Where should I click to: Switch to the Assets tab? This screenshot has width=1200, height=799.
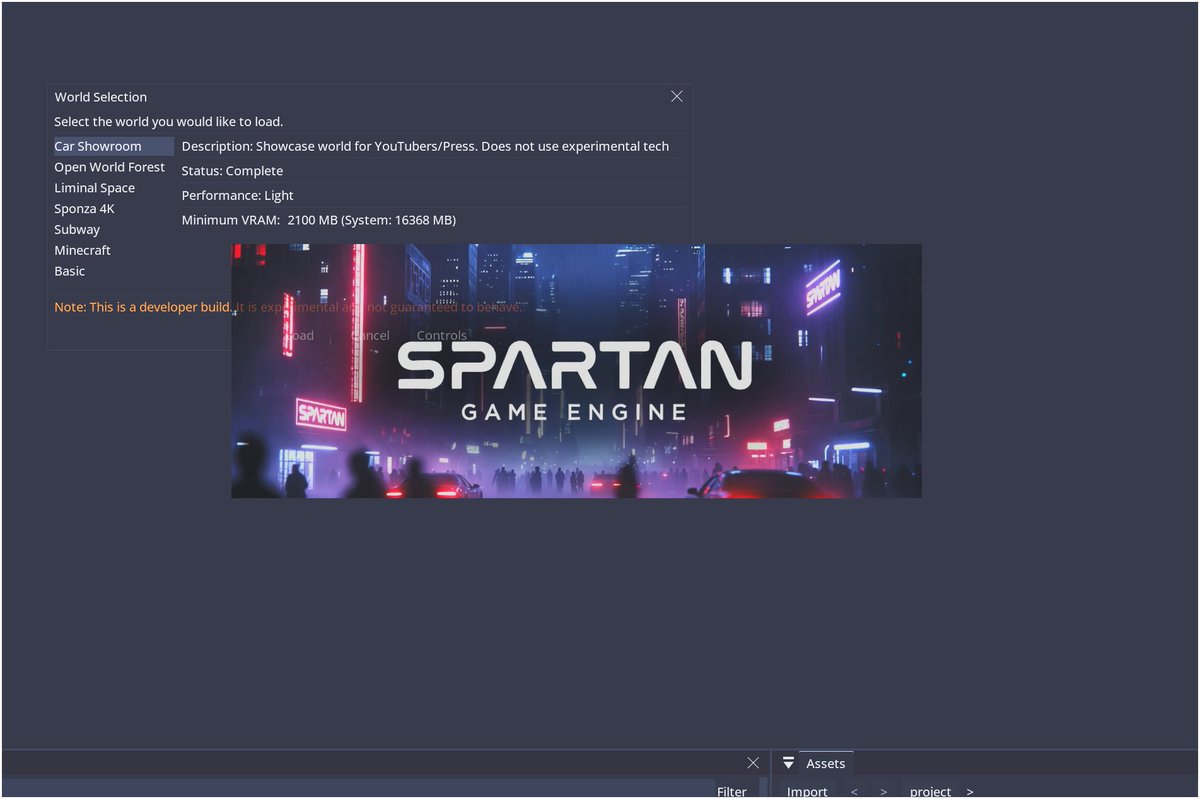(x=825, y=763)
